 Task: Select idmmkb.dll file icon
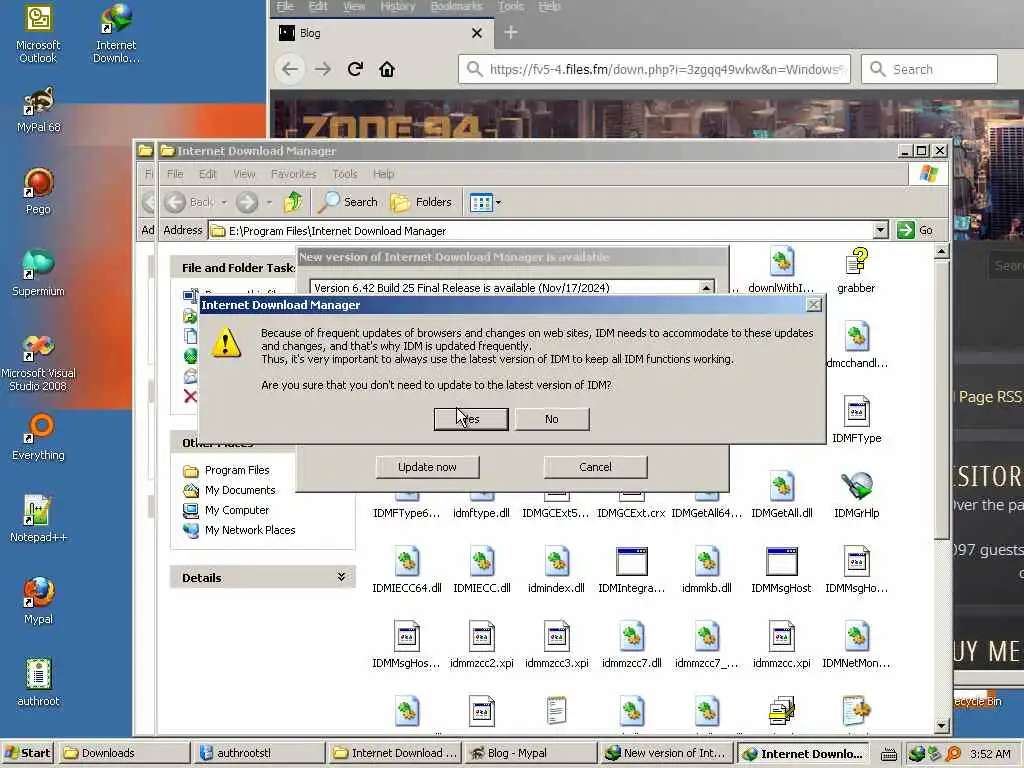707,570
